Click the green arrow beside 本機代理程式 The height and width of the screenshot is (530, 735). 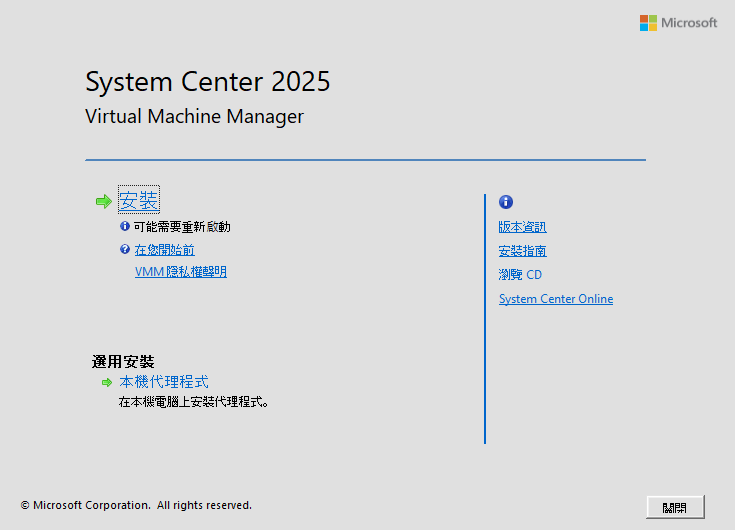pyautogui.click(x=107, y=382)
